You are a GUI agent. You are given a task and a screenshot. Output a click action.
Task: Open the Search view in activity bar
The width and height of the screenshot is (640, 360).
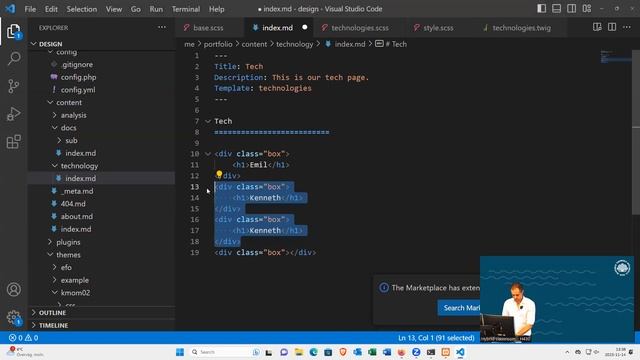[x=14, y=58]
